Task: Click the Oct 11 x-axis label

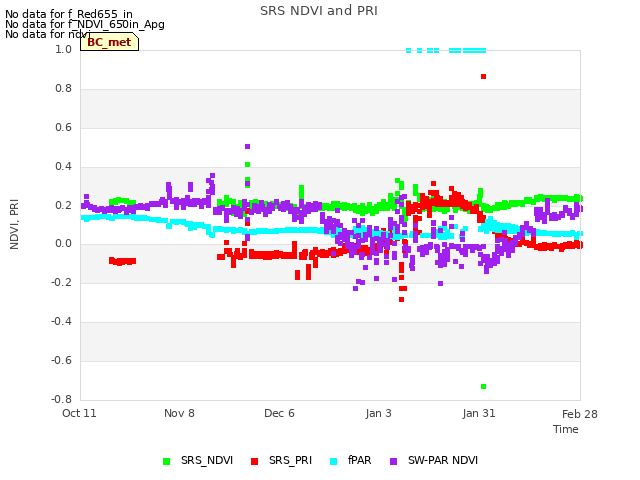Action: pyautogui.click(x=79, y=413)
